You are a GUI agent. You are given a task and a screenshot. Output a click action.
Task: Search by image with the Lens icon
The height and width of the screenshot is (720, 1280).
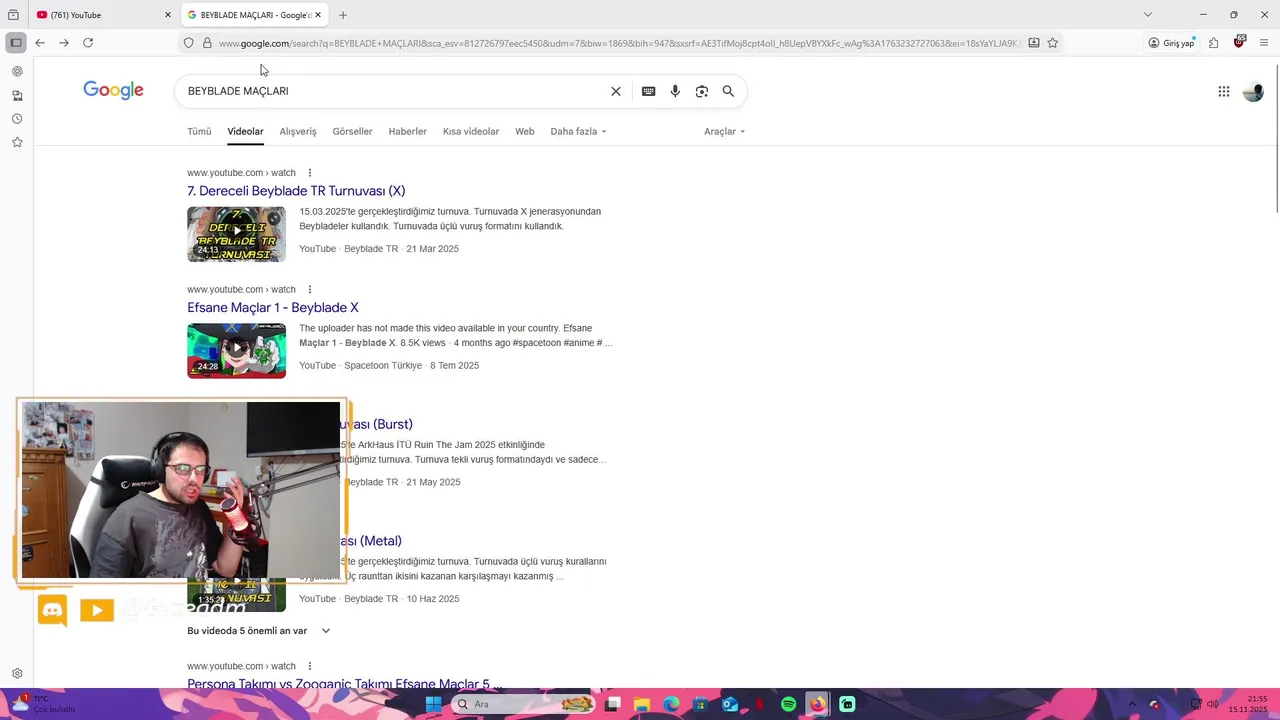click(x=702, y=91)
